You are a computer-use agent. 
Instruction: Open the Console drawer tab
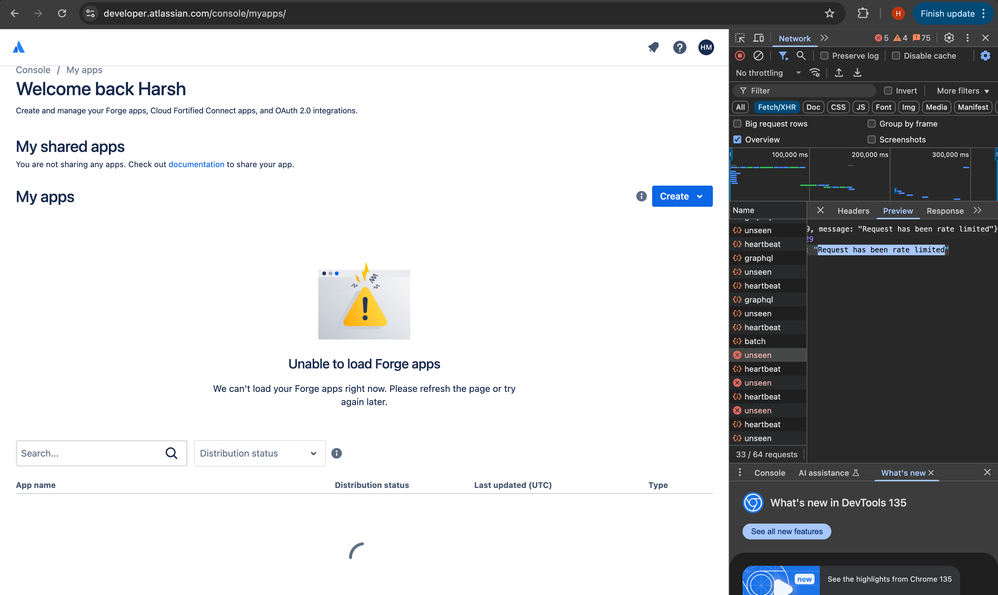pyautogui.click(x=770, y=473)
